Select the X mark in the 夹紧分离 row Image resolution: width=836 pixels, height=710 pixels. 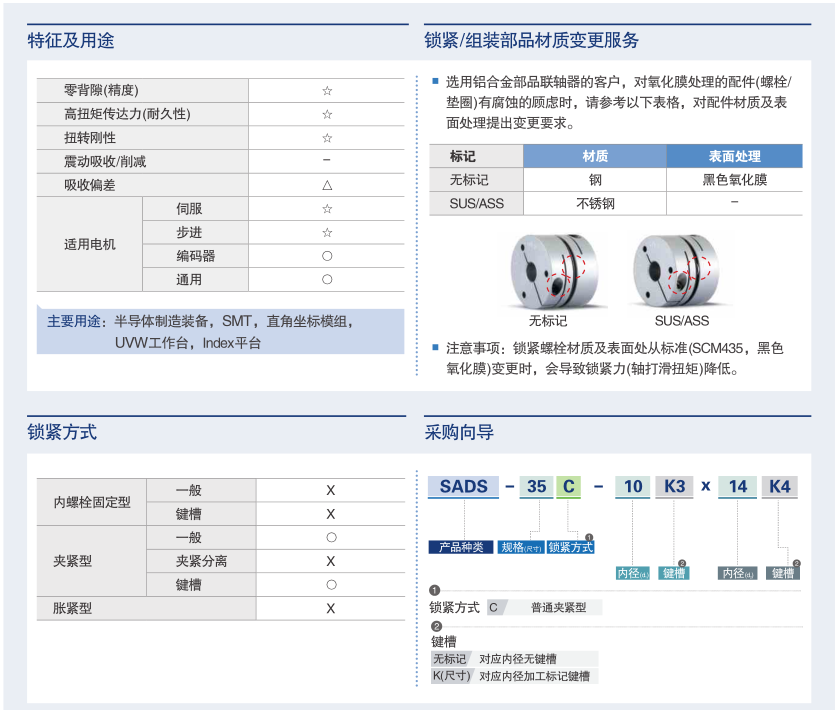tap(331, 561)
